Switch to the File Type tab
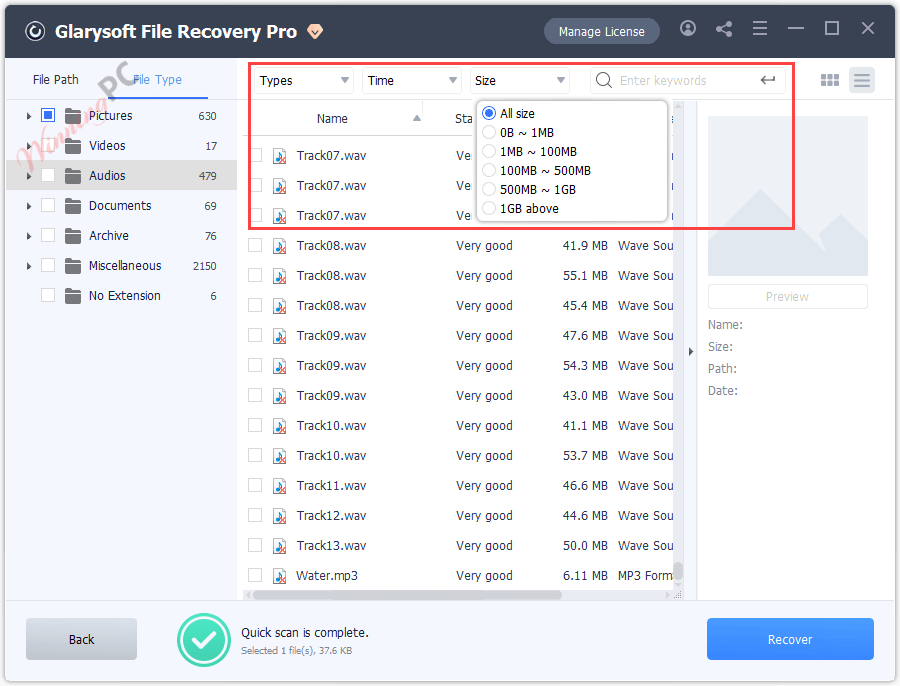Screen dimensions: 900x686 coord(157,80)
